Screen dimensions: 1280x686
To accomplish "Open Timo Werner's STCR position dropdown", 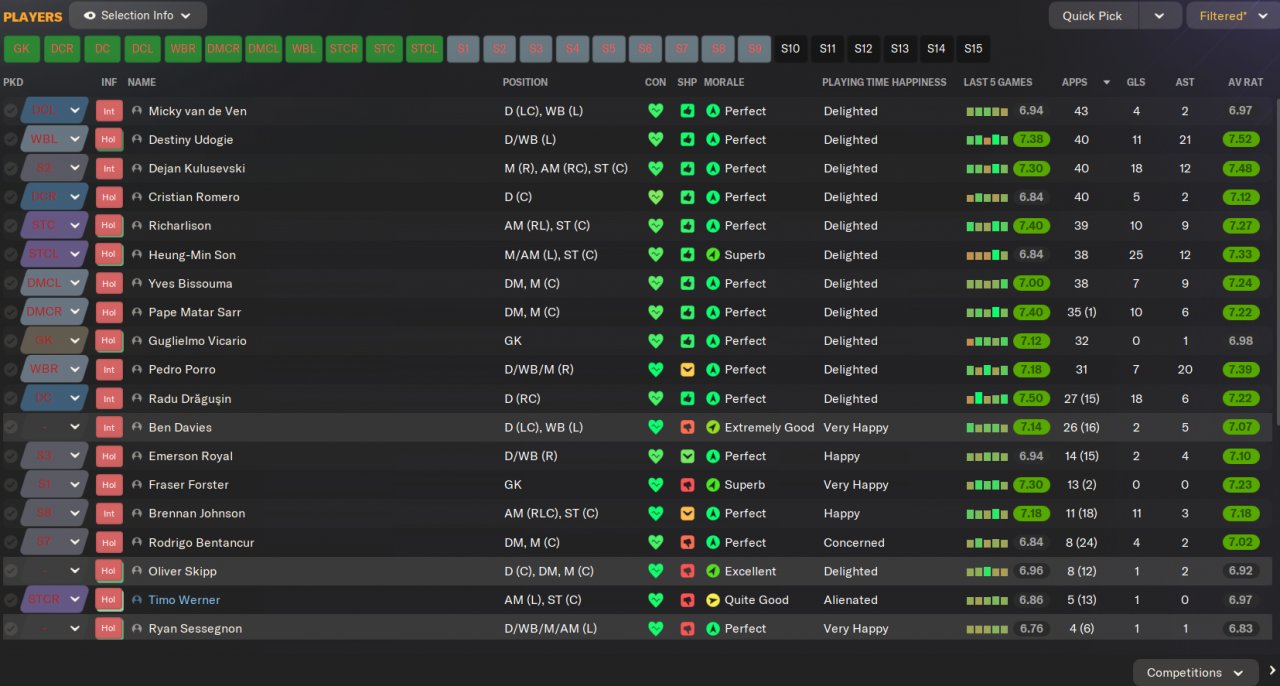I will coord(54,600).
